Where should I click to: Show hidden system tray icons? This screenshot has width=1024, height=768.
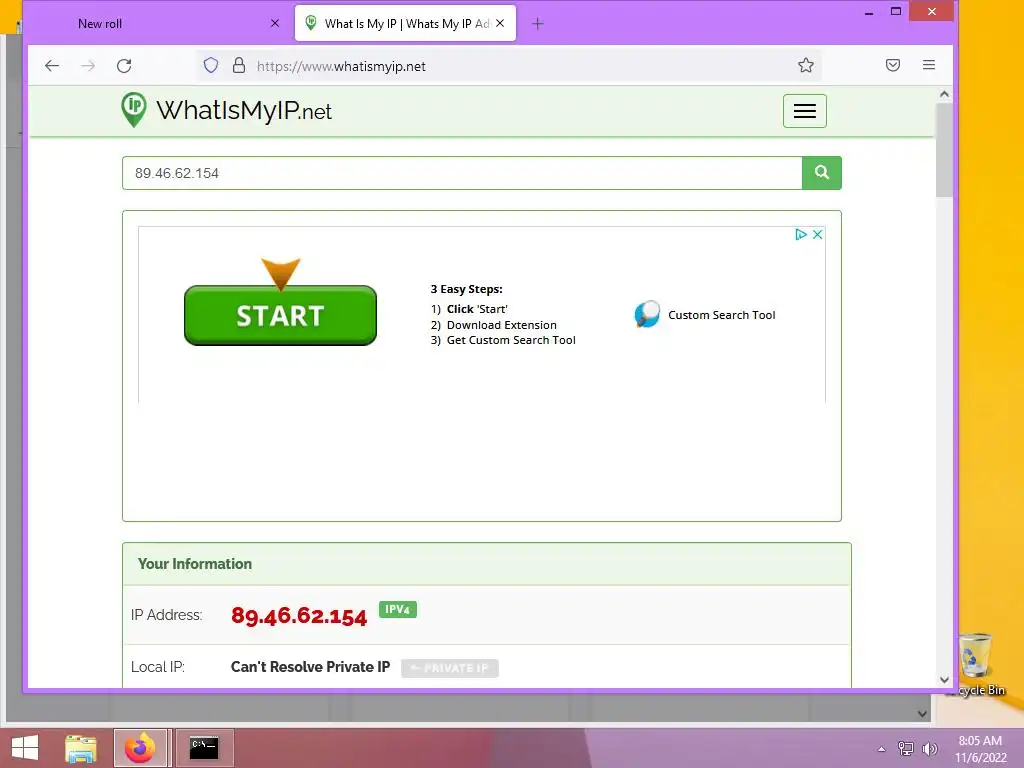tap(882, 749)
